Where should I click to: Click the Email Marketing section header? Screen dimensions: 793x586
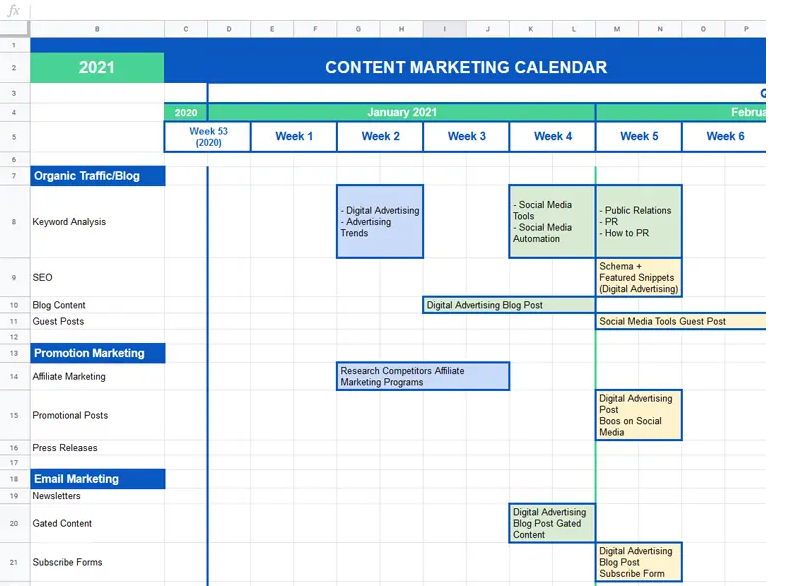coord(97,479)
